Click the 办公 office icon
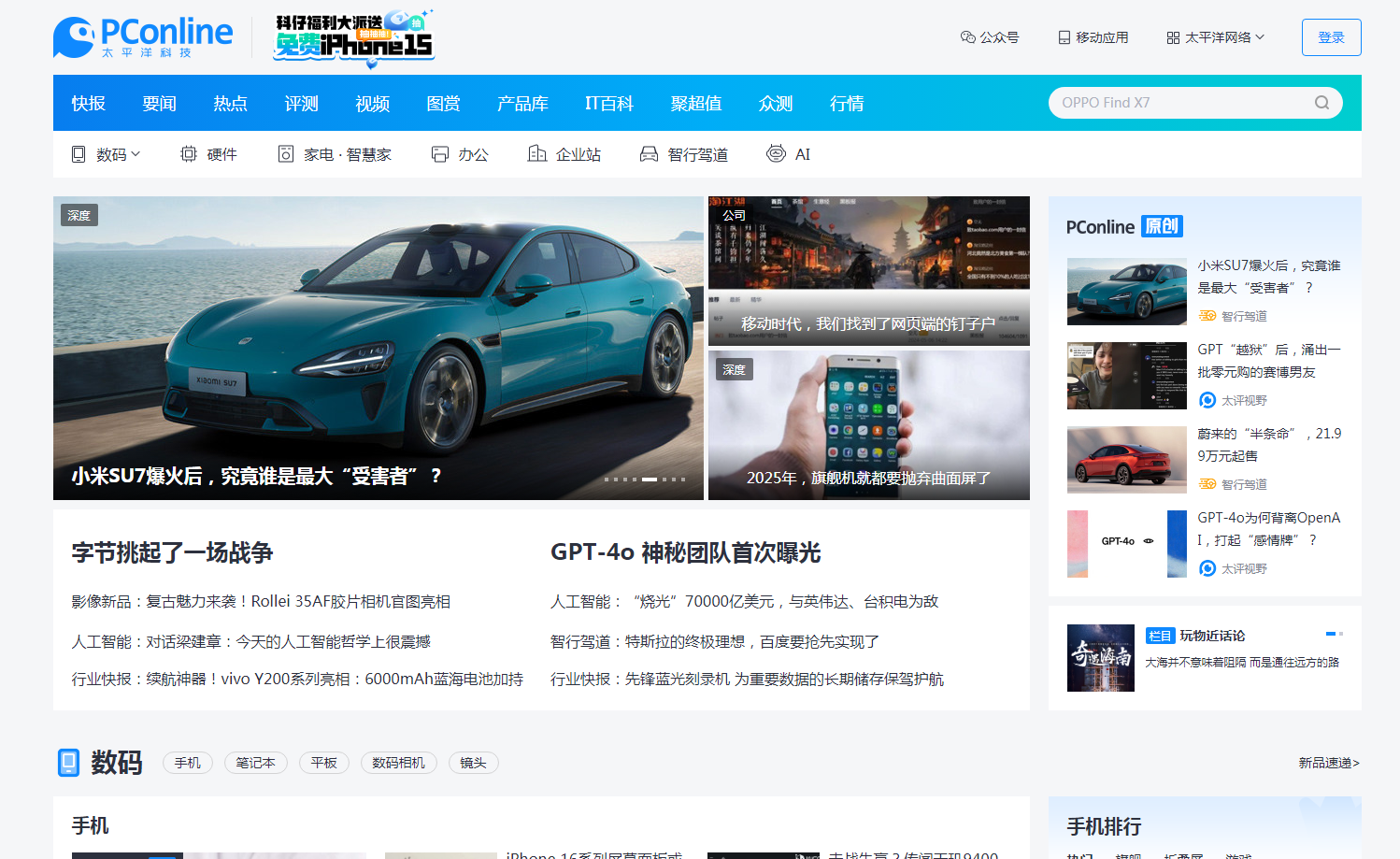This screenshot has height=859, width=1400. [x=440, y=154]
